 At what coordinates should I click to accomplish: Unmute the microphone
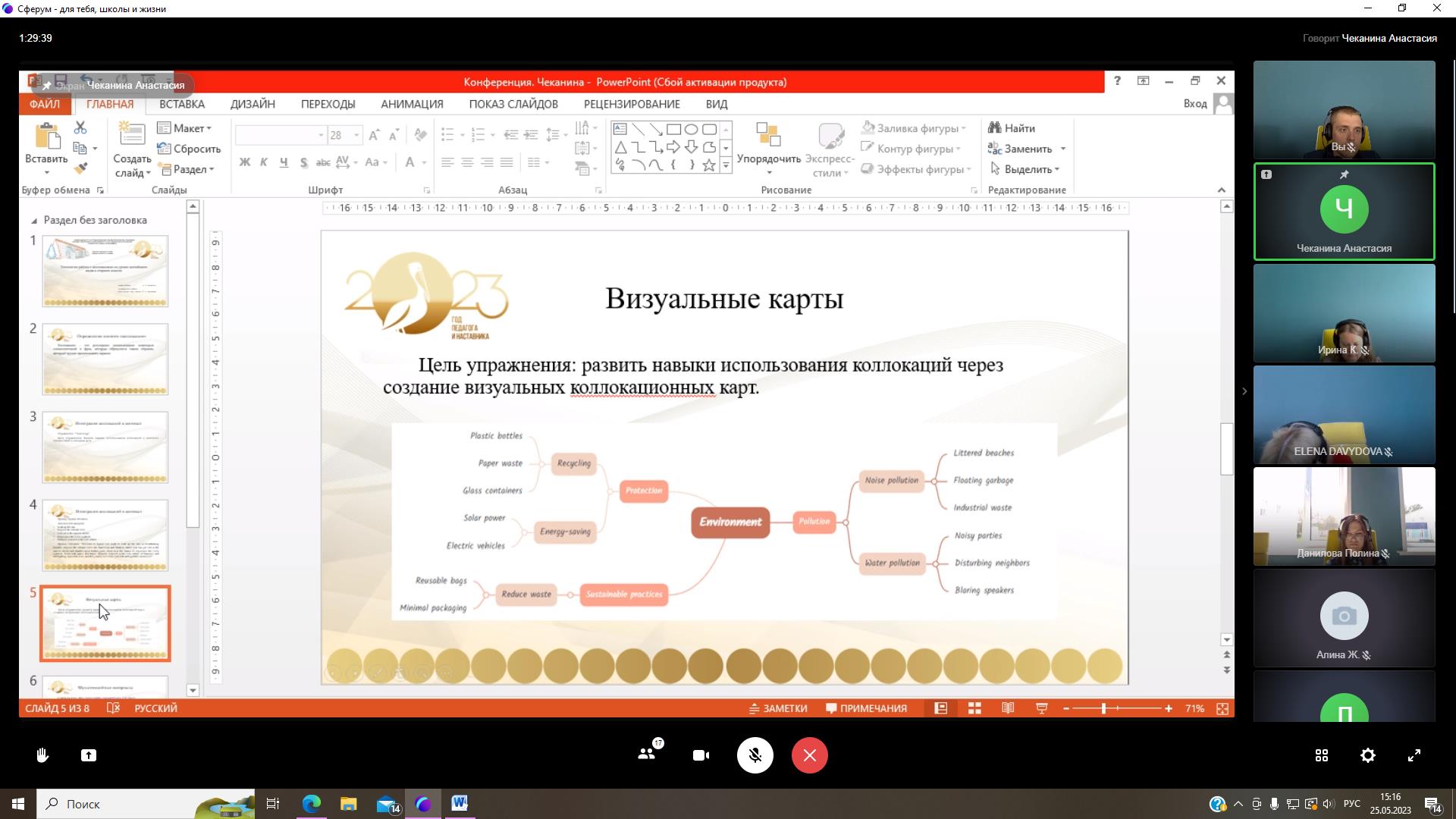tap(755, 755)
